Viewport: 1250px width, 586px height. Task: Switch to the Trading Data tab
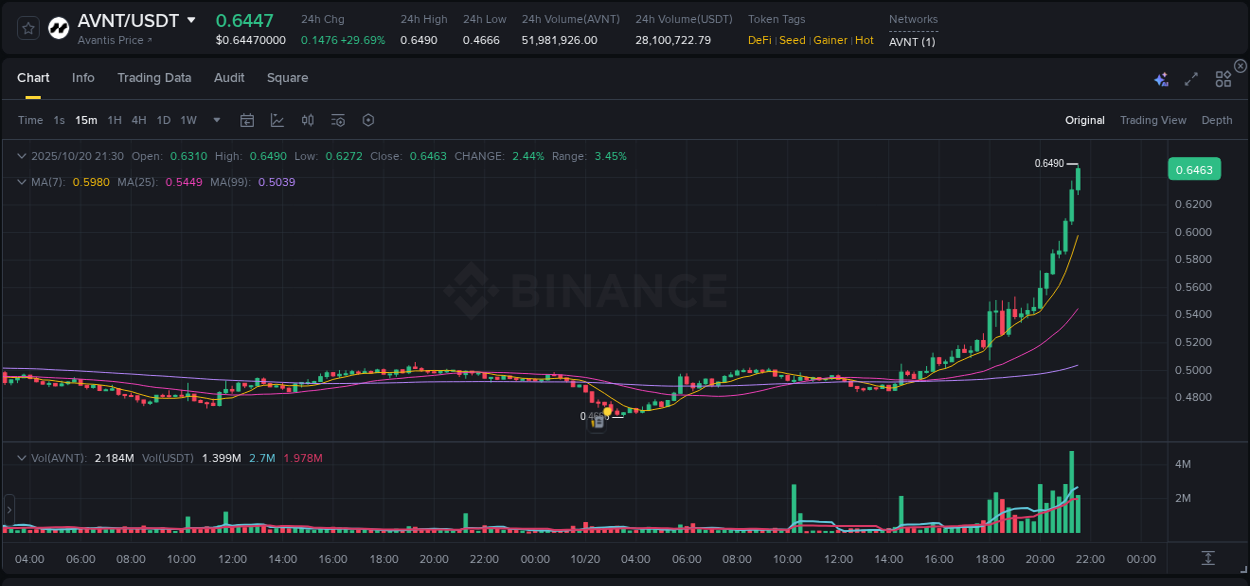(154, 77)
